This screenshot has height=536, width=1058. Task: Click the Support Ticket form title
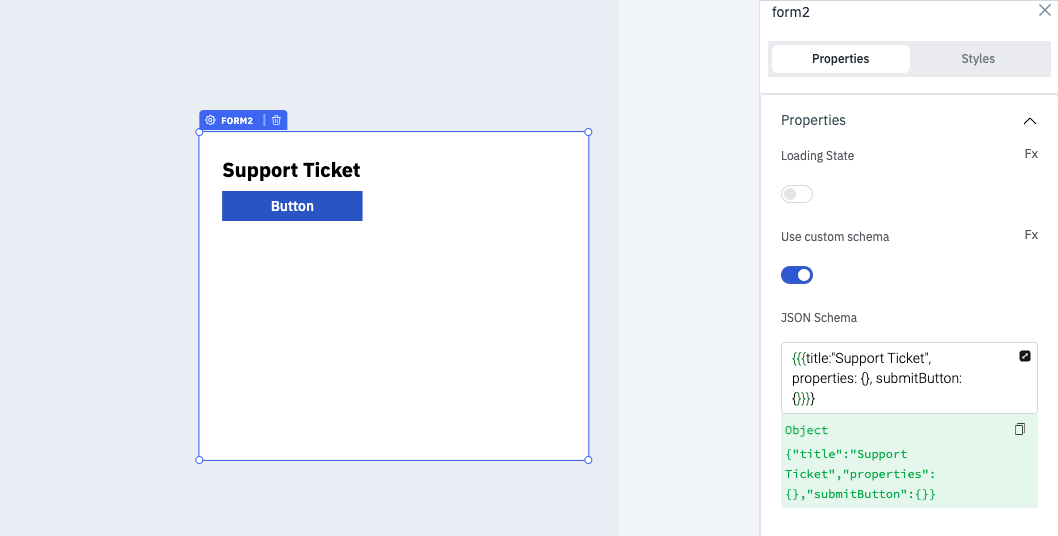(291, 170)
